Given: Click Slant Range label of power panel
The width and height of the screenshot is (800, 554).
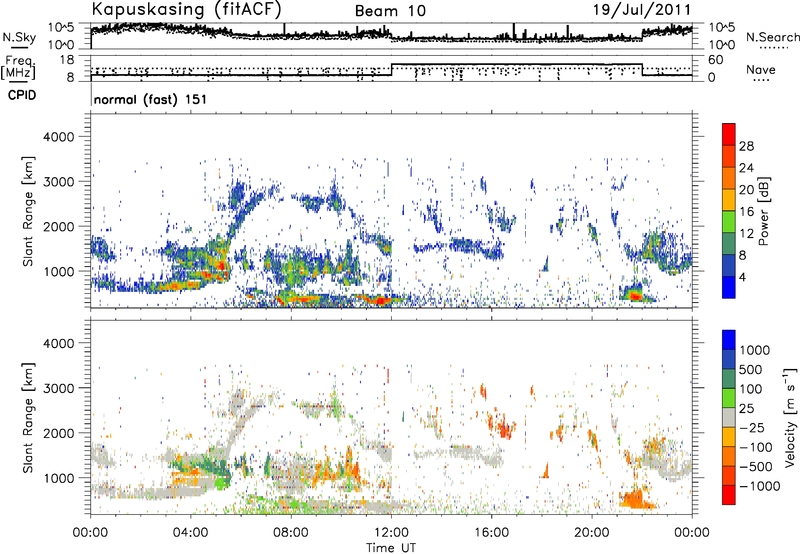Looking at the screenshot, I should point(28,211).
